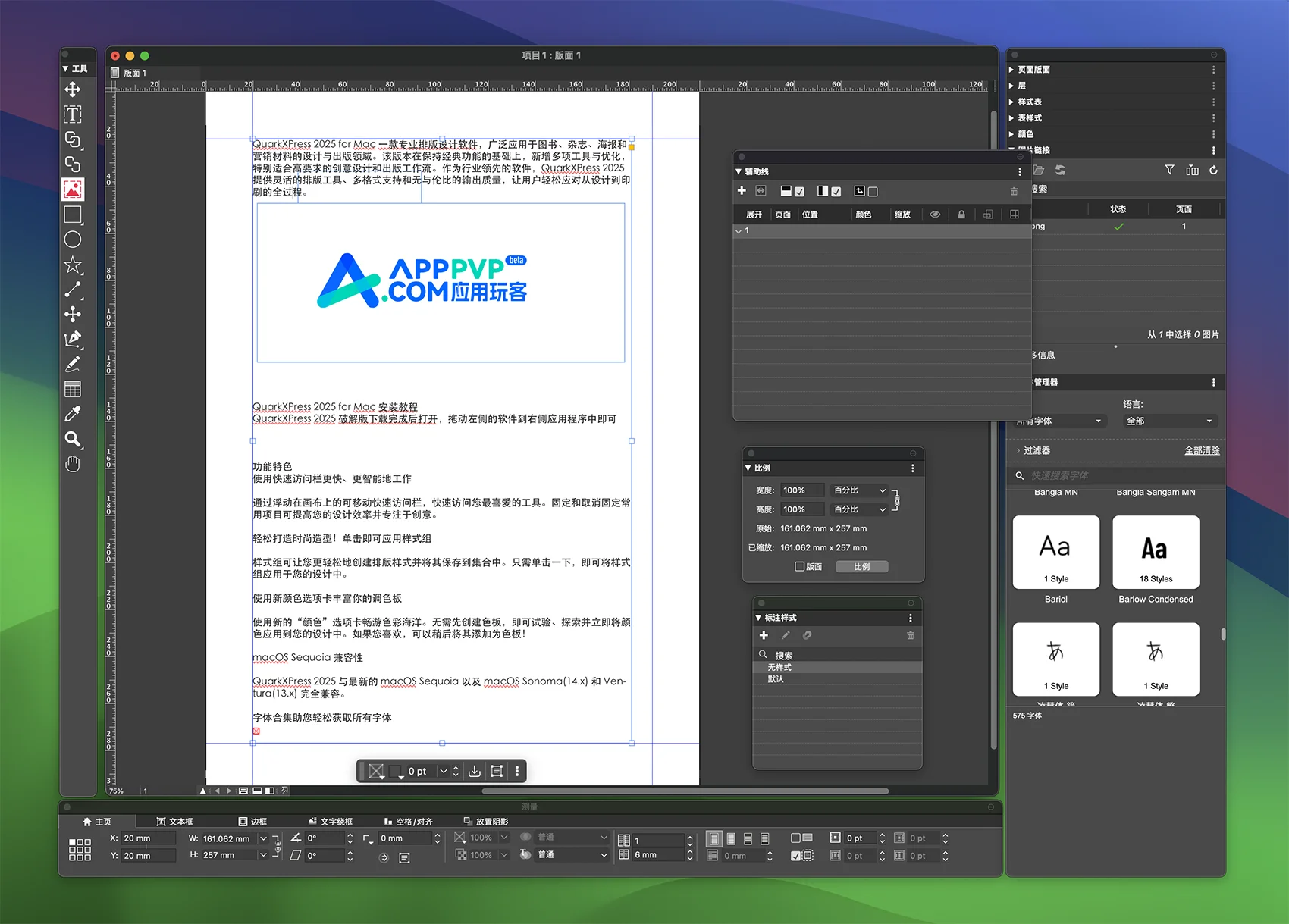Click the refresh icon in right panel
This screenshot has height=924, width=1289.
point(1213,171)
